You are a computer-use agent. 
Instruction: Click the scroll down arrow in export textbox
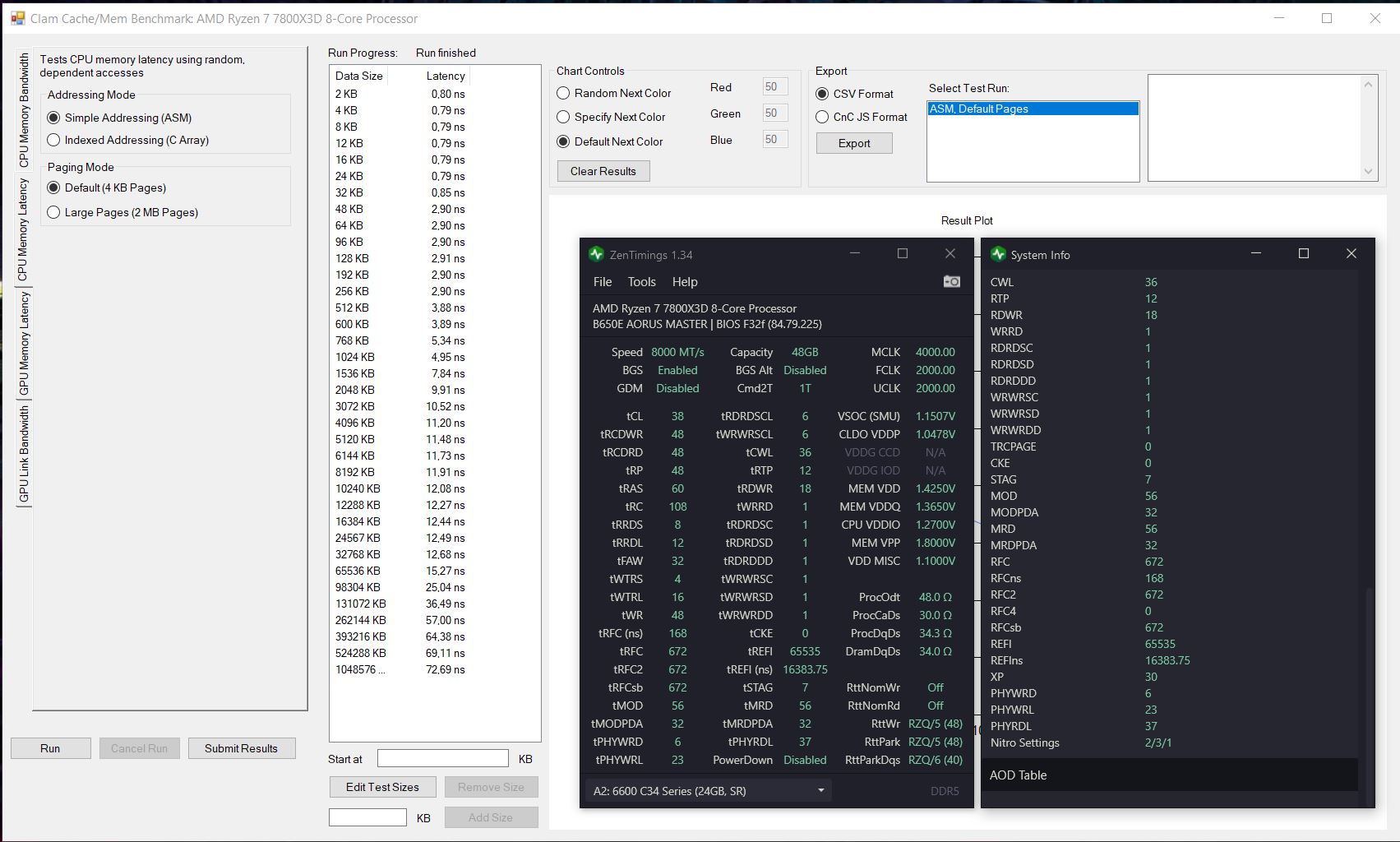[1369, 171]
